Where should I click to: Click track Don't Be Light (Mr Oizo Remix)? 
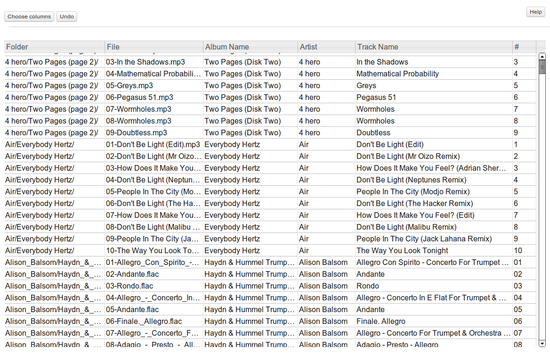click(408, 156)
